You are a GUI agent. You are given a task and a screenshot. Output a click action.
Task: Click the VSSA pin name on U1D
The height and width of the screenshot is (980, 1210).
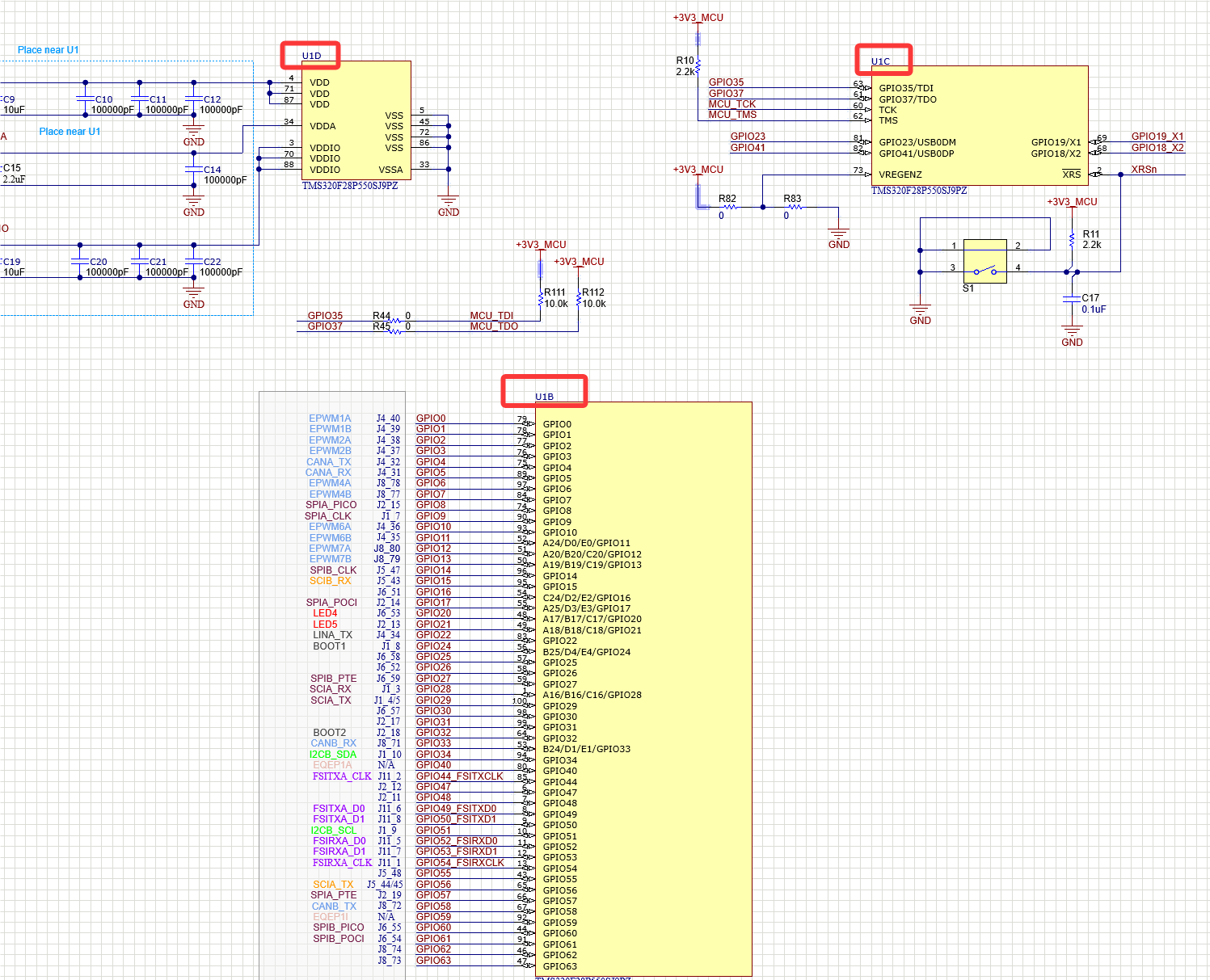coord(390,170)
